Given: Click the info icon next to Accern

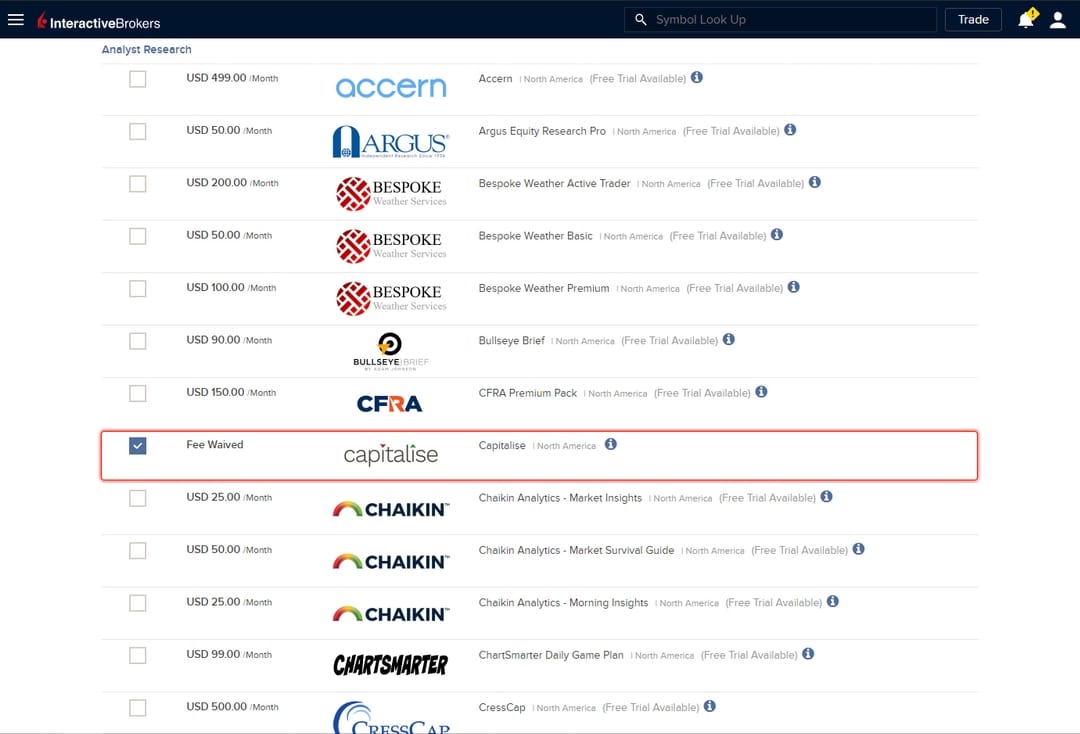Looking at the screenshot, I should (x=697, y=78).
